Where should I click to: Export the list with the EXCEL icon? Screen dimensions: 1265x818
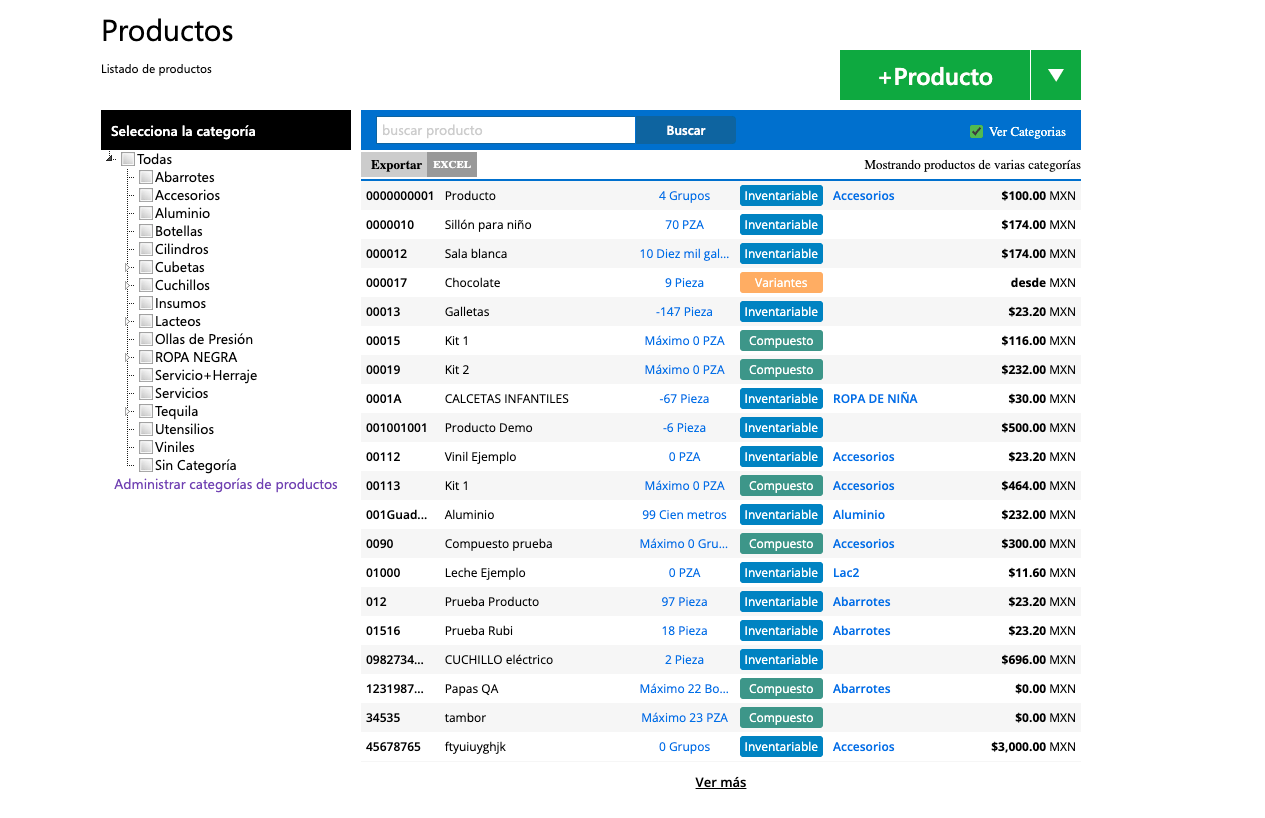[x=452, y=164]
